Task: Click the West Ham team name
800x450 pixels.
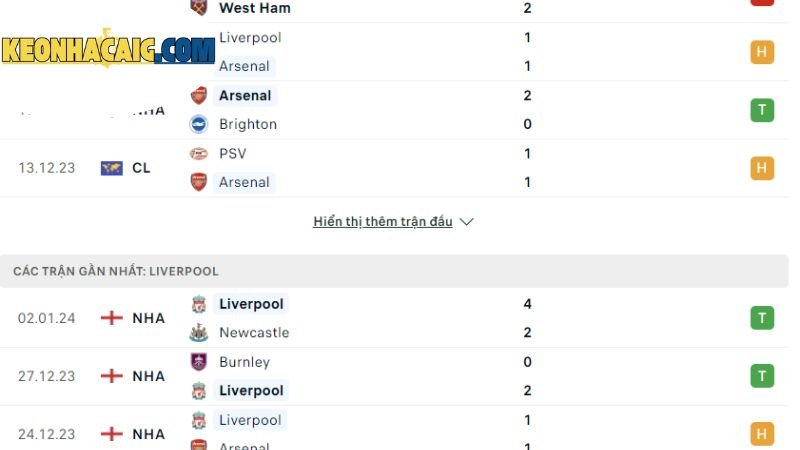Action: (255, 8)
